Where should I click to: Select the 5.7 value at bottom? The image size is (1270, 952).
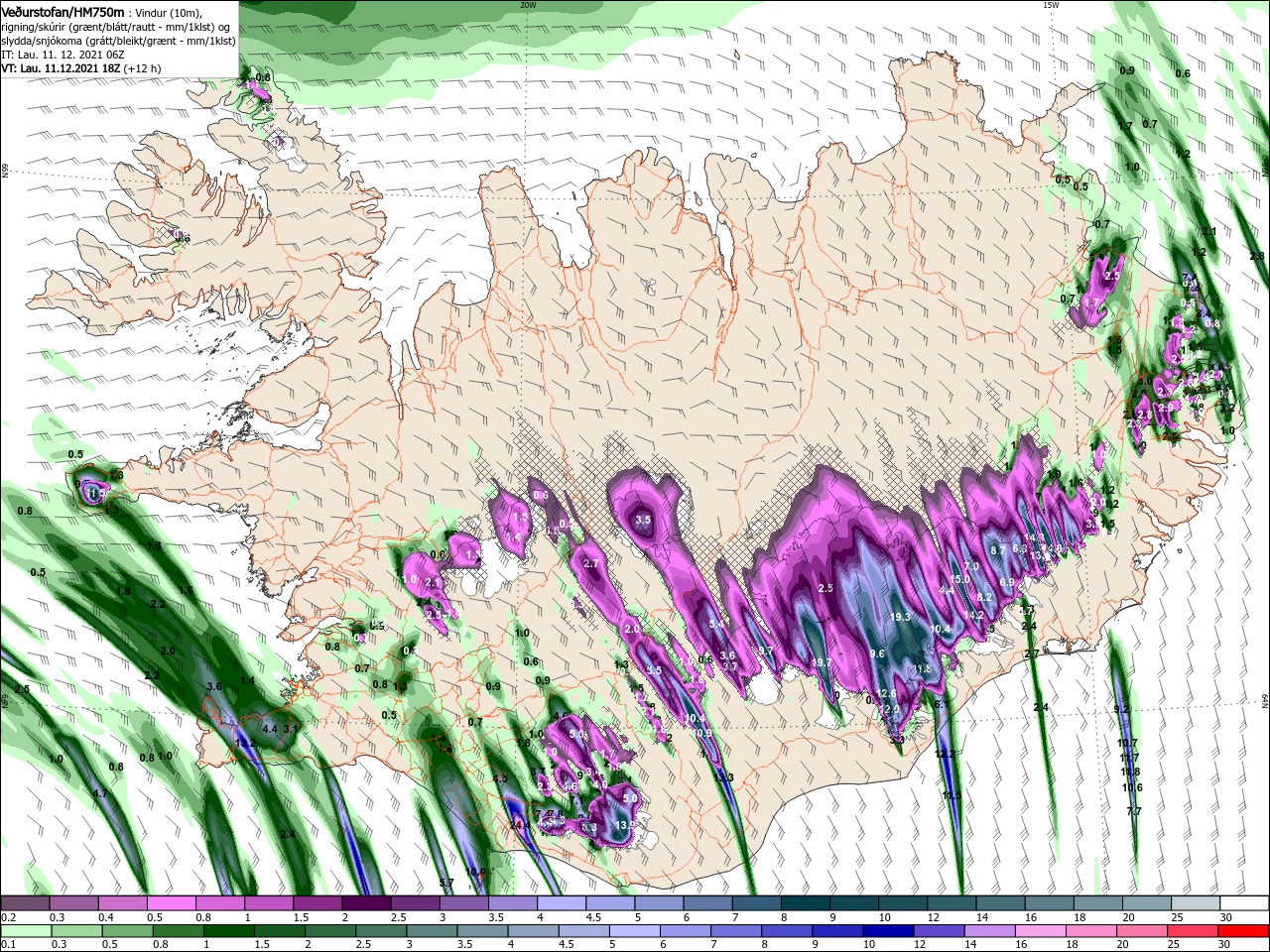point(445,883)
